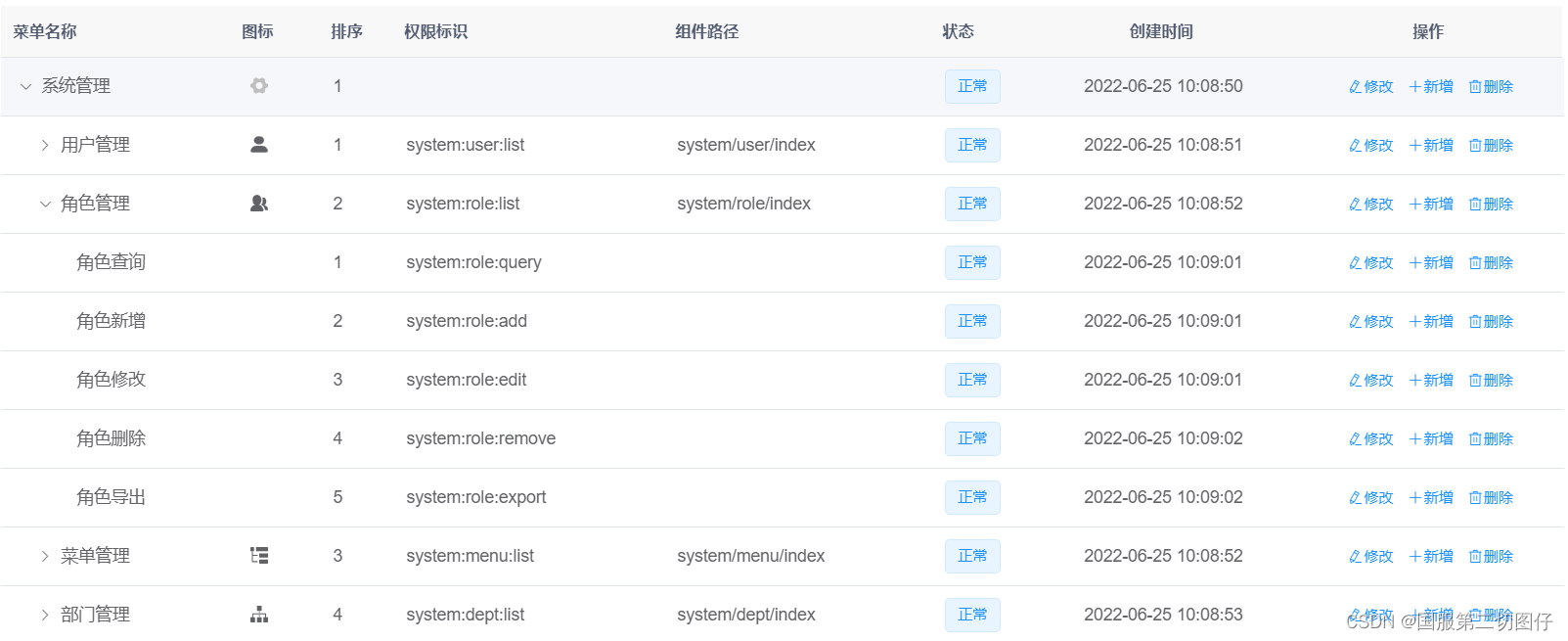Click 修改 for 角色管理 row
Image resolution: width=1568 pixels, height=641 pixels.
(1371, 204)
